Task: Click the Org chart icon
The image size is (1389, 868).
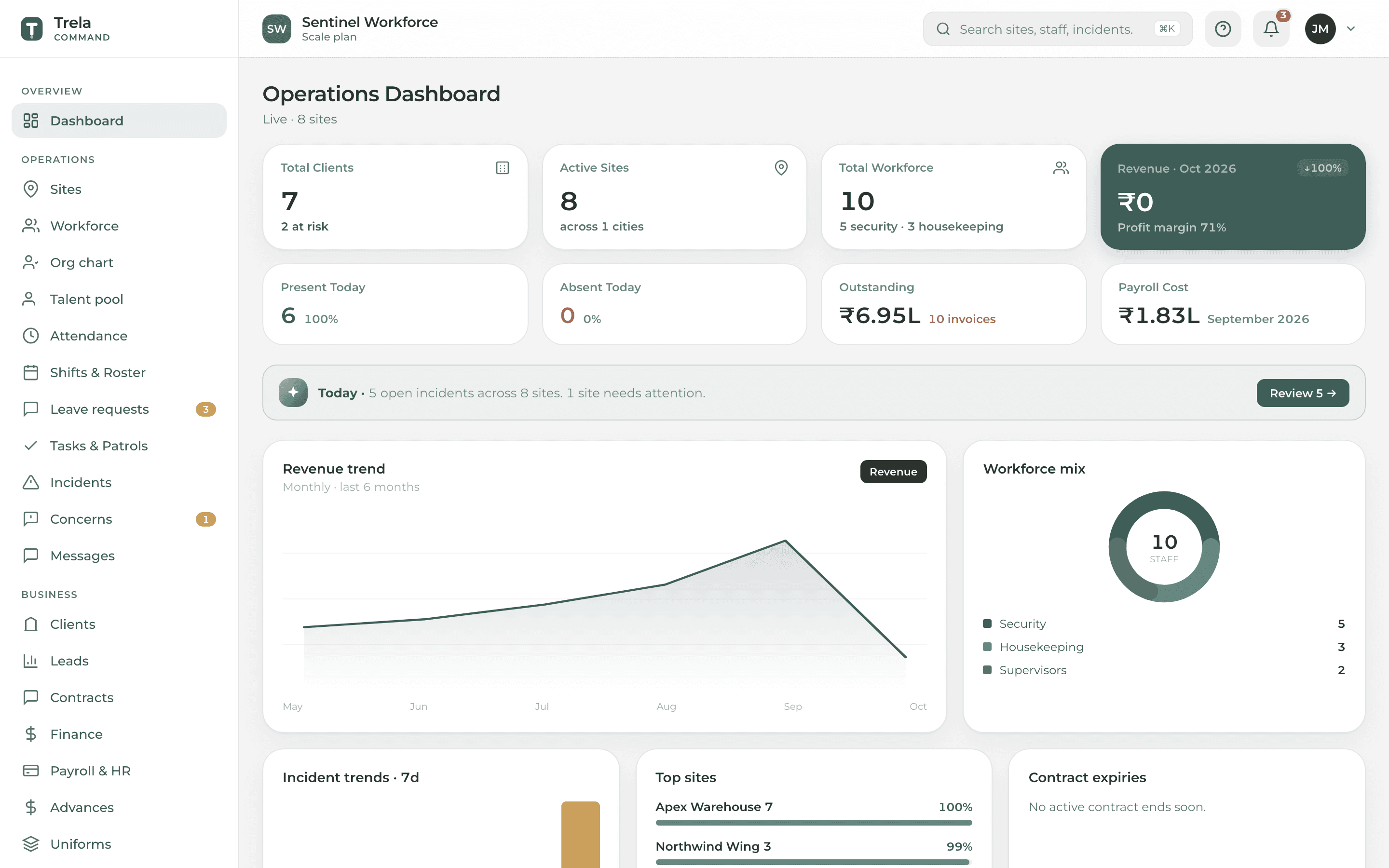Action: point(31,262)
